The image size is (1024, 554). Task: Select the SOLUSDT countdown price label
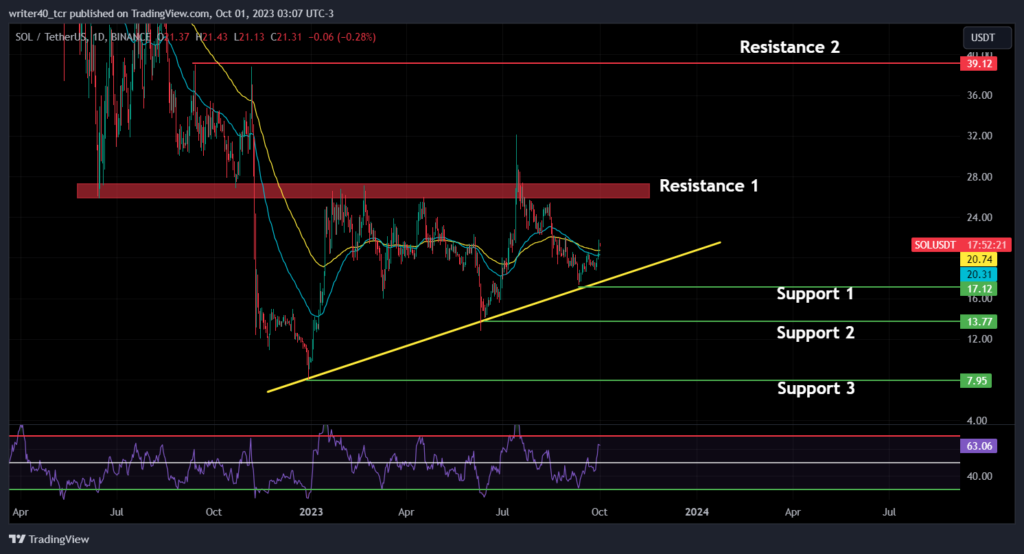[x=961, y=244]
